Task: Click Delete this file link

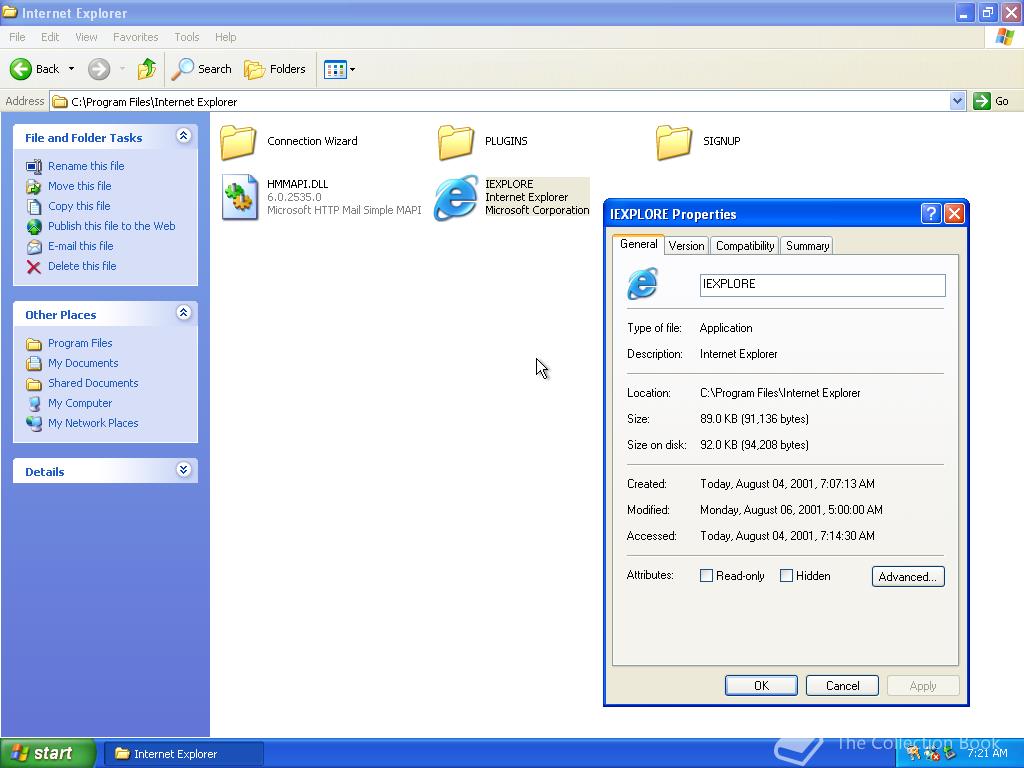Action: (x=82, y=266)
